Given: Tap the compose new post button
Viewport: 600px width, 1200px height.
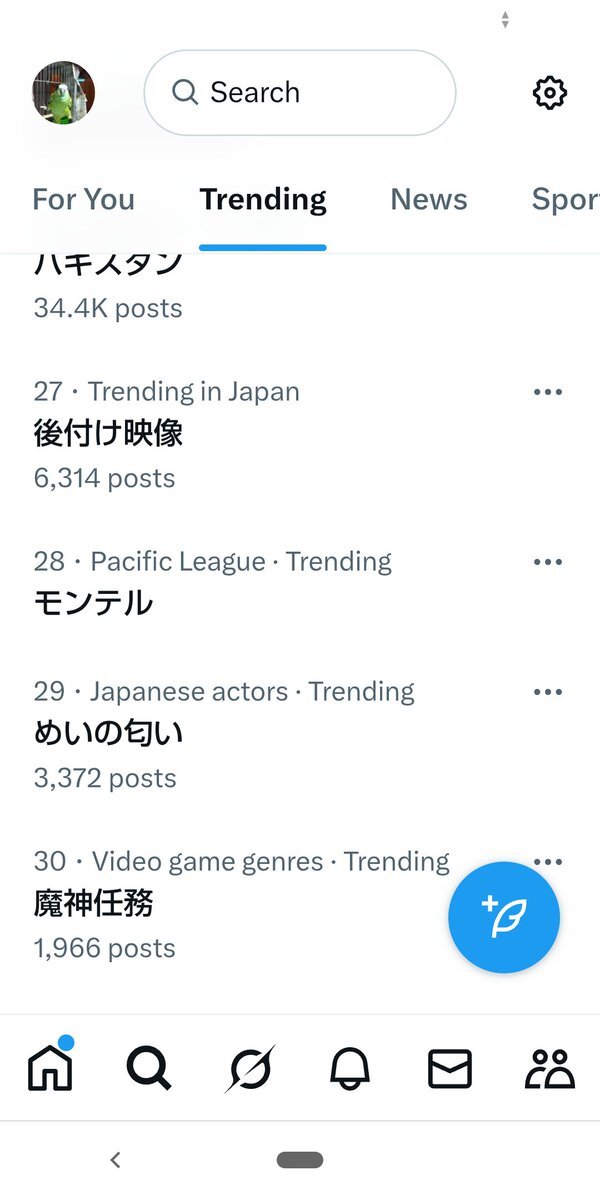Looking at the screenshot, I should click(x=503, y=917).
